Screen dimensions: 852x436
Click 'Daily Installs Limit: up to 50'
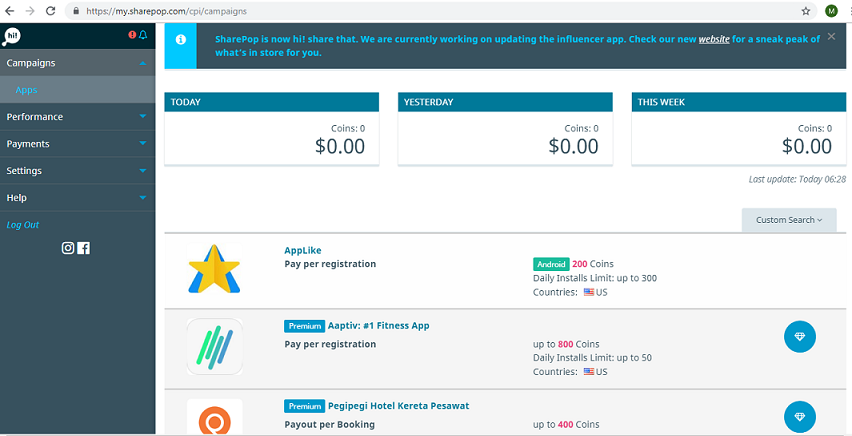point(592,358)
